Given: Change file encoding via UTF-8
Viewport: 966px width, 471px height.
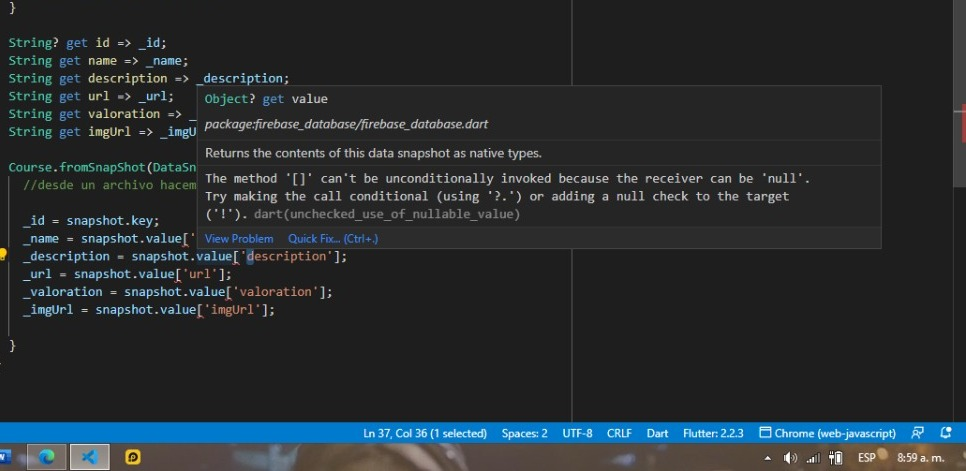Looking at the screenshot, I should click(x=577, y=433).
